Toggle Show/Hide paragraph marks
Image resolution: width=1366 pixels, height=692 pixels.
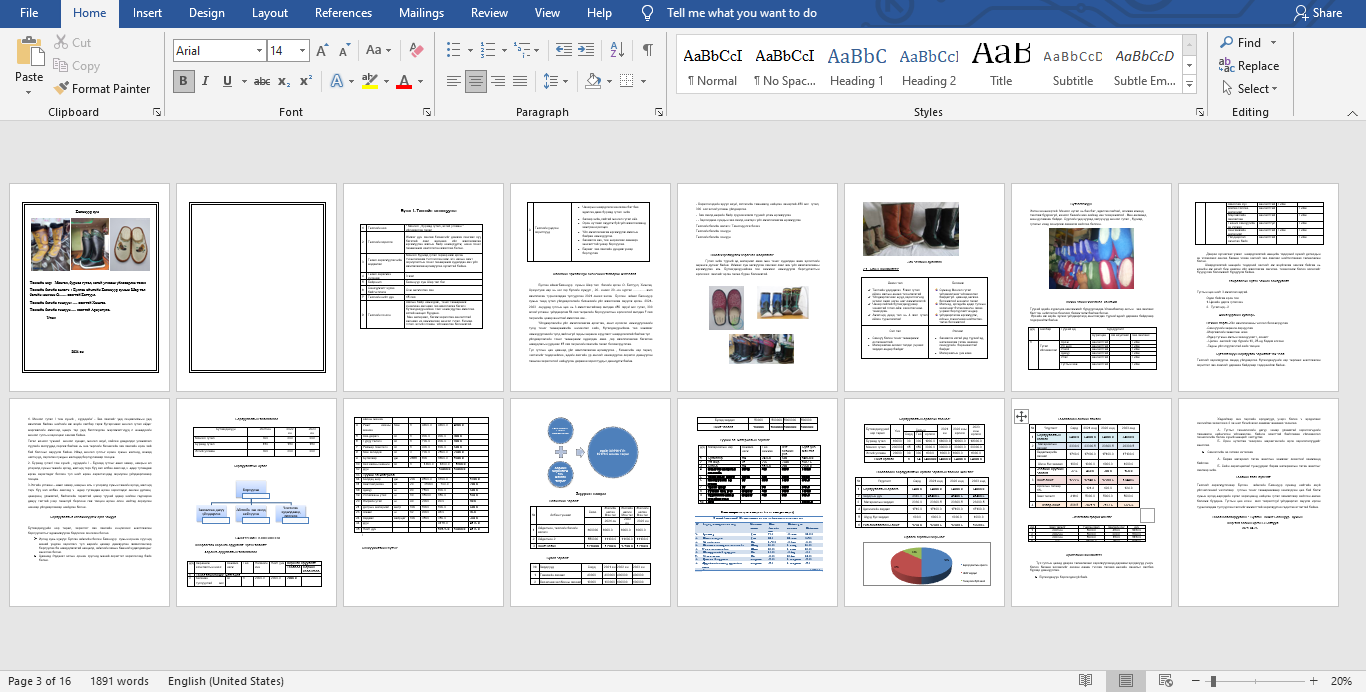tap(648, 50)
